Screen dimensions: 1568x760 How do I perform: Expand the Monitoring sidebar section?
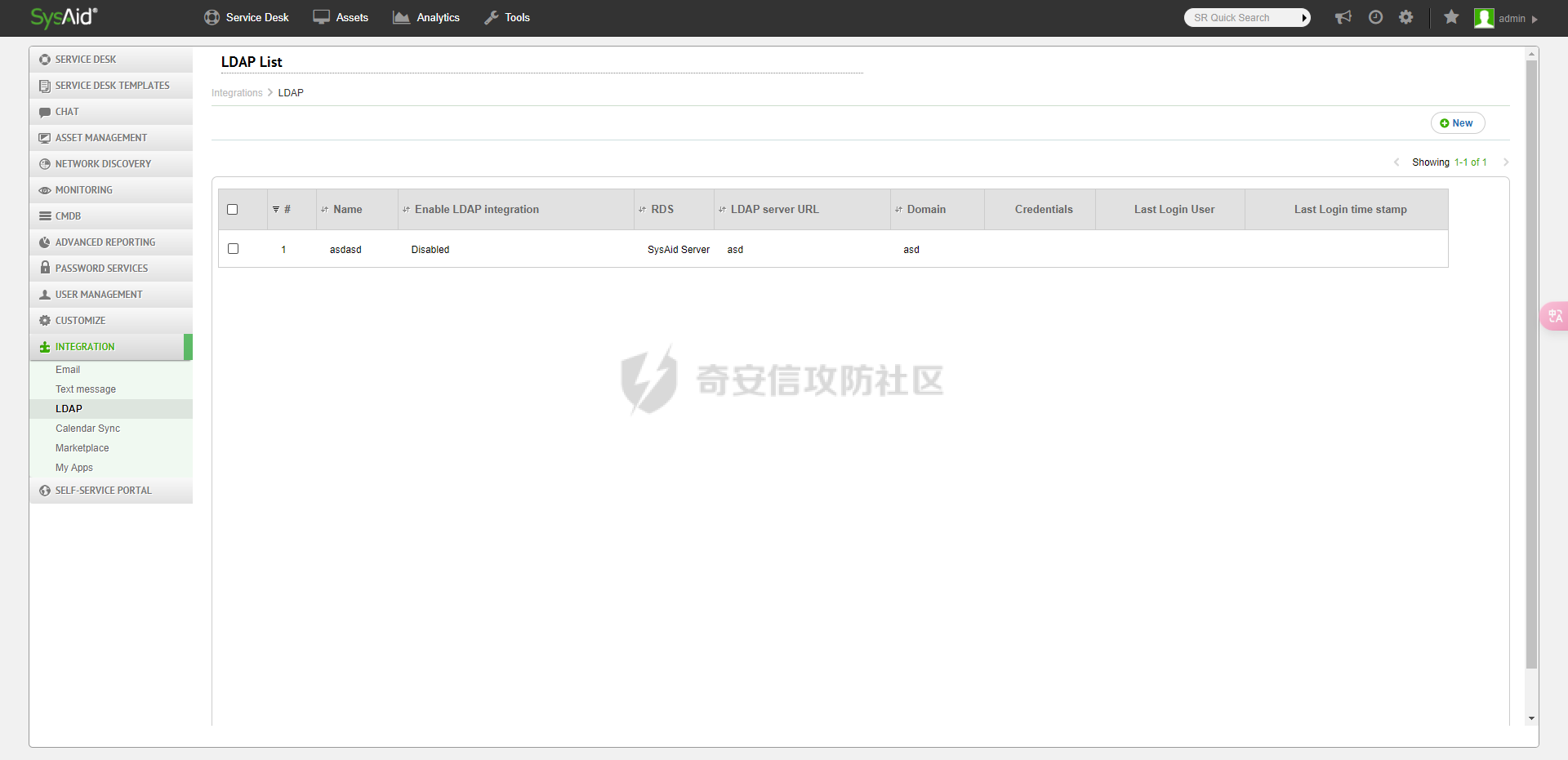click(111, 190)
